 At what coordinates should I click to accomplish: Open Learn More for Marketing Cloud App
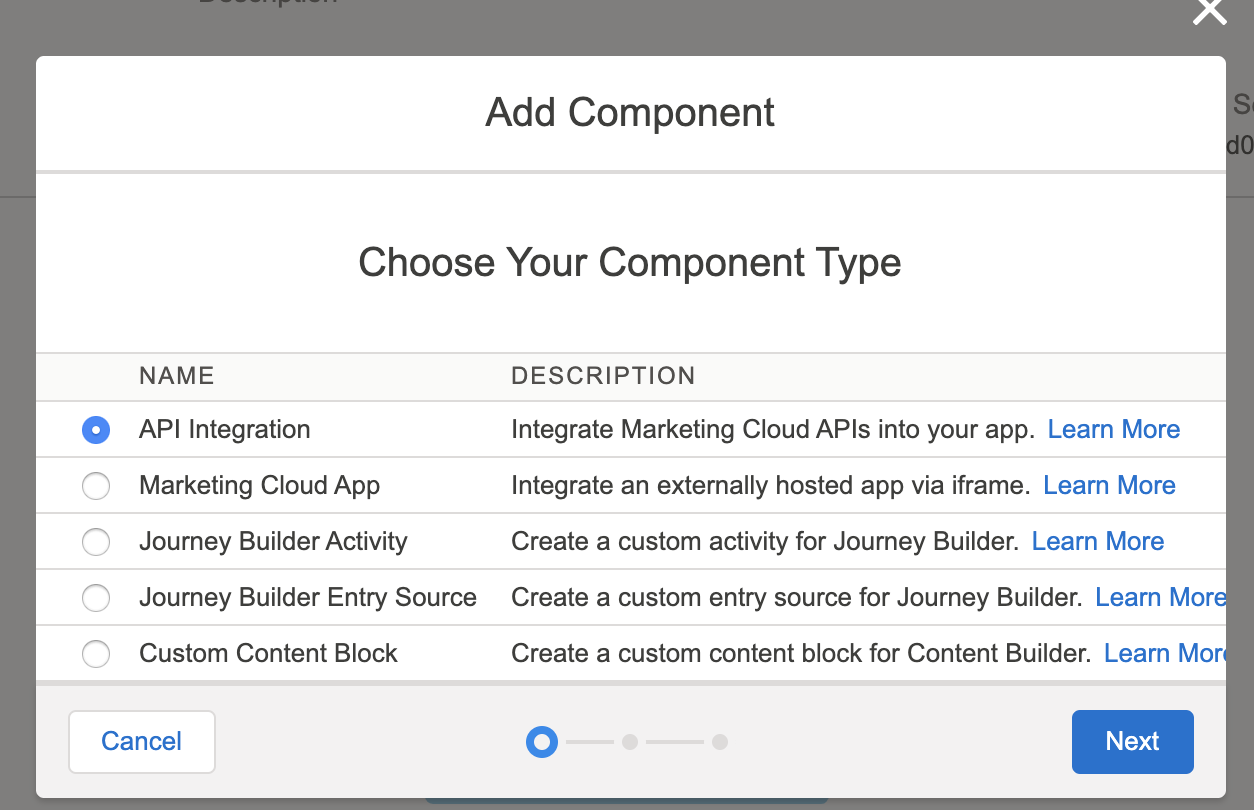click(1109, 485)
